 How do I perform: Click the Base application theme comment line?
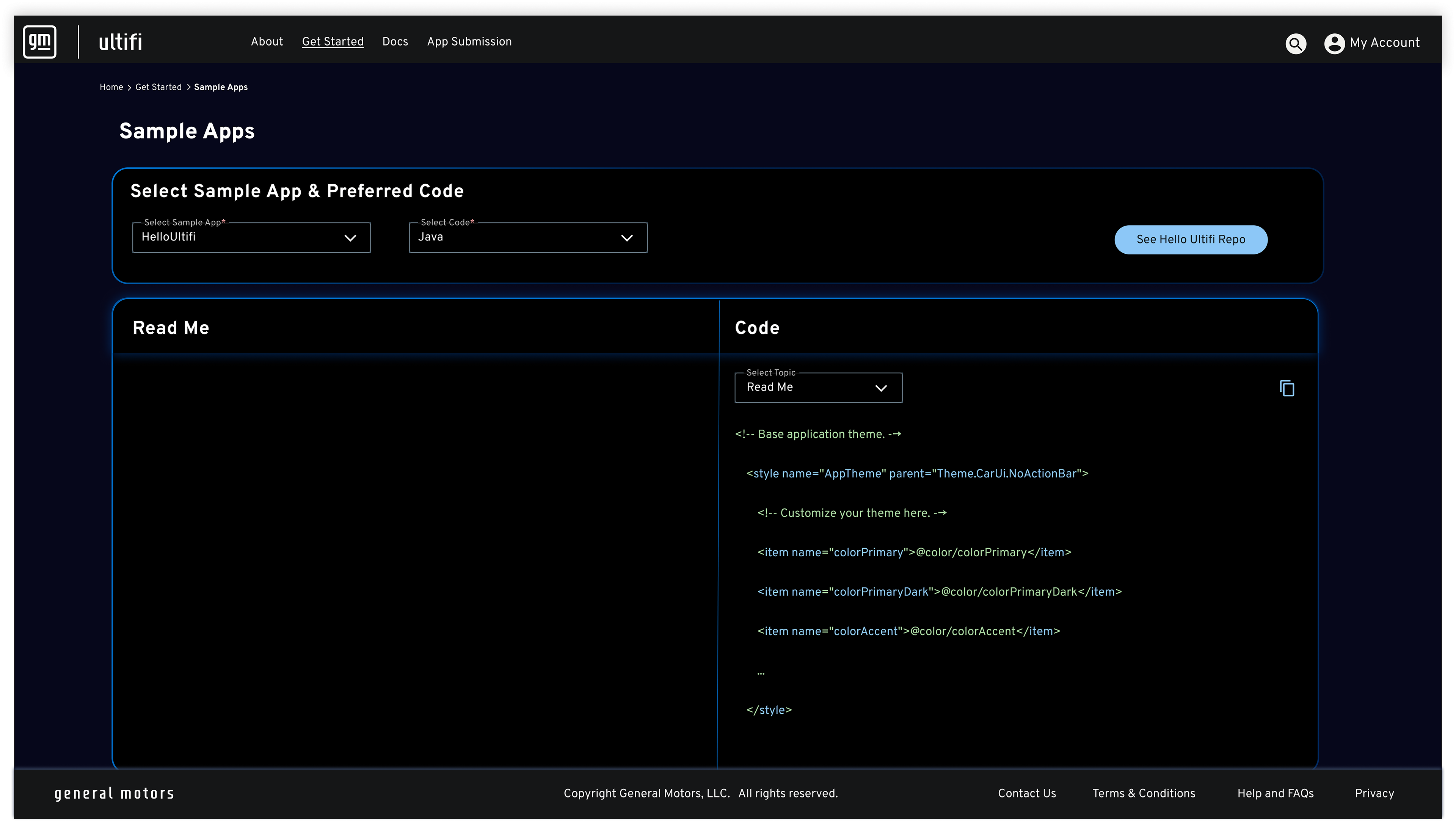[818, 434]
